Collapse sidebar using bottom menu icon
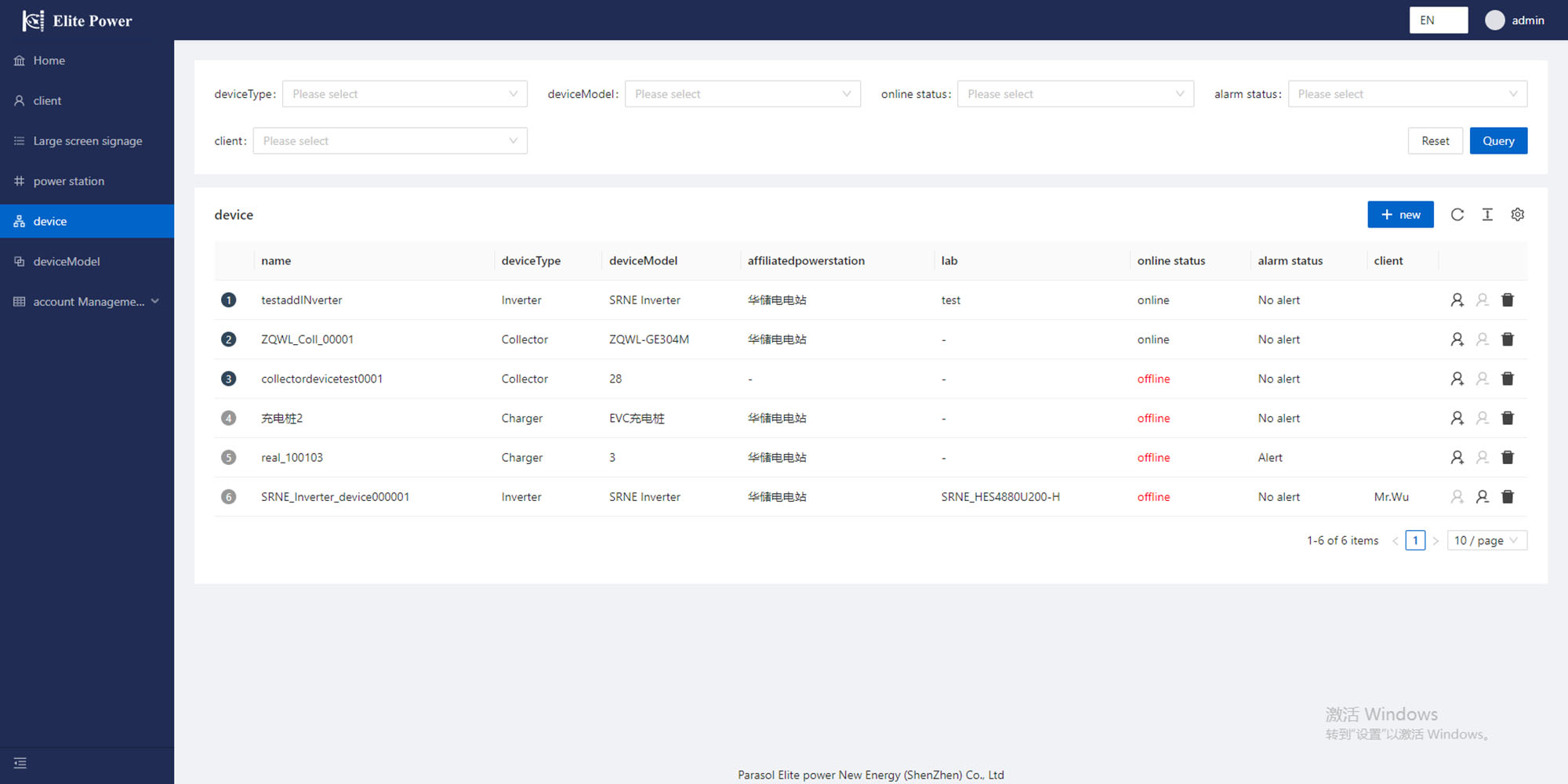The image size is (1568, 784). 20,763
